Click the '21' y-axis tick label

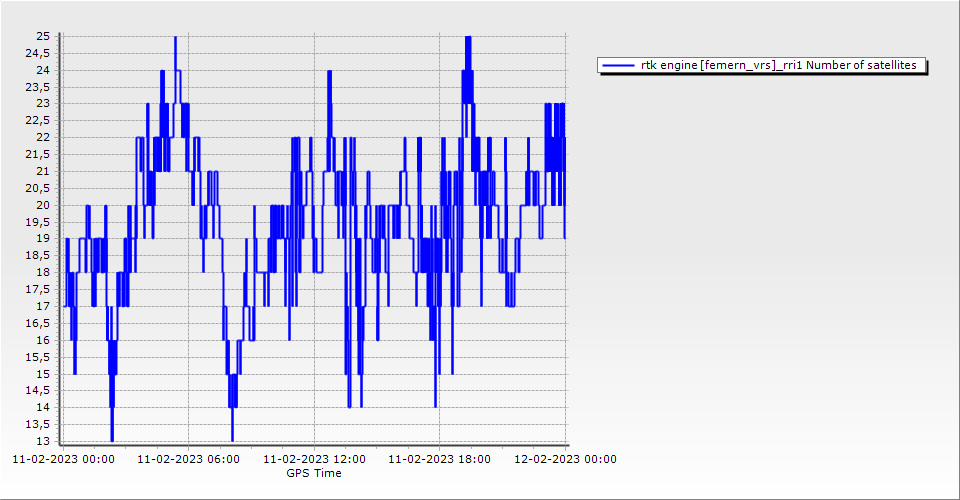point(43,171)
